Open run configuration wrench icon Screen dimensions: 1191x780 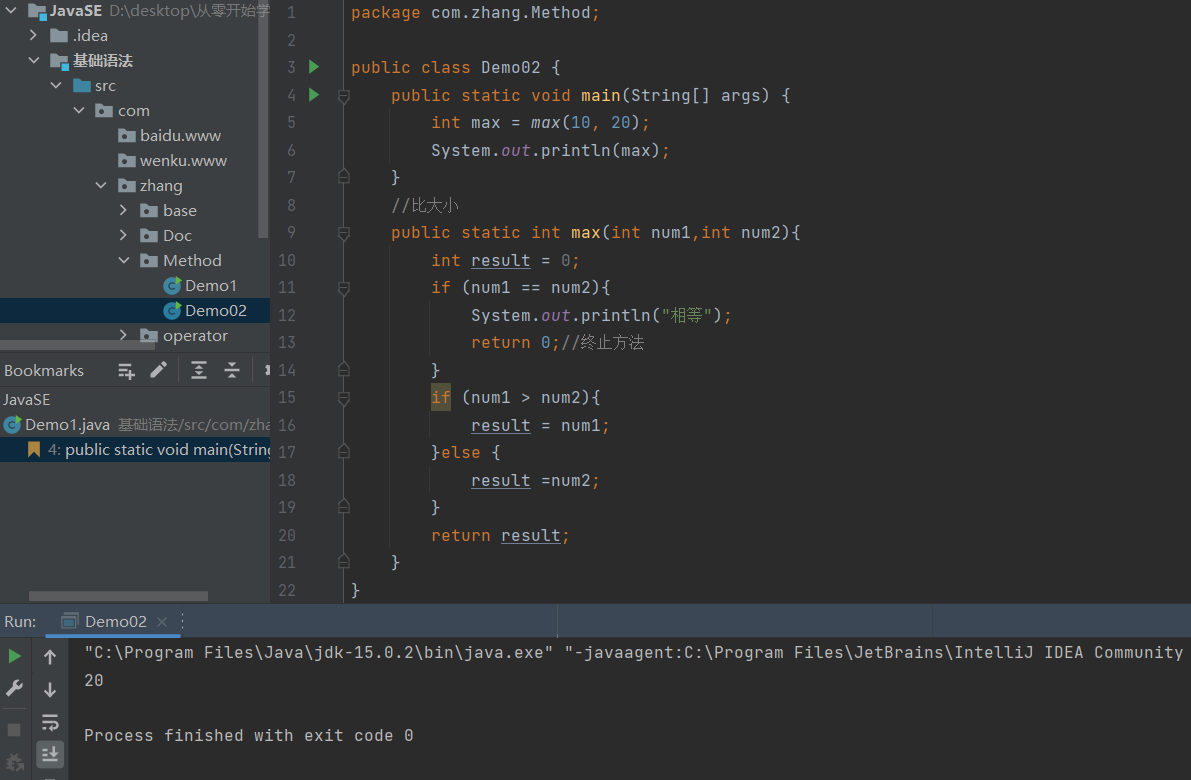coord(14,688)
